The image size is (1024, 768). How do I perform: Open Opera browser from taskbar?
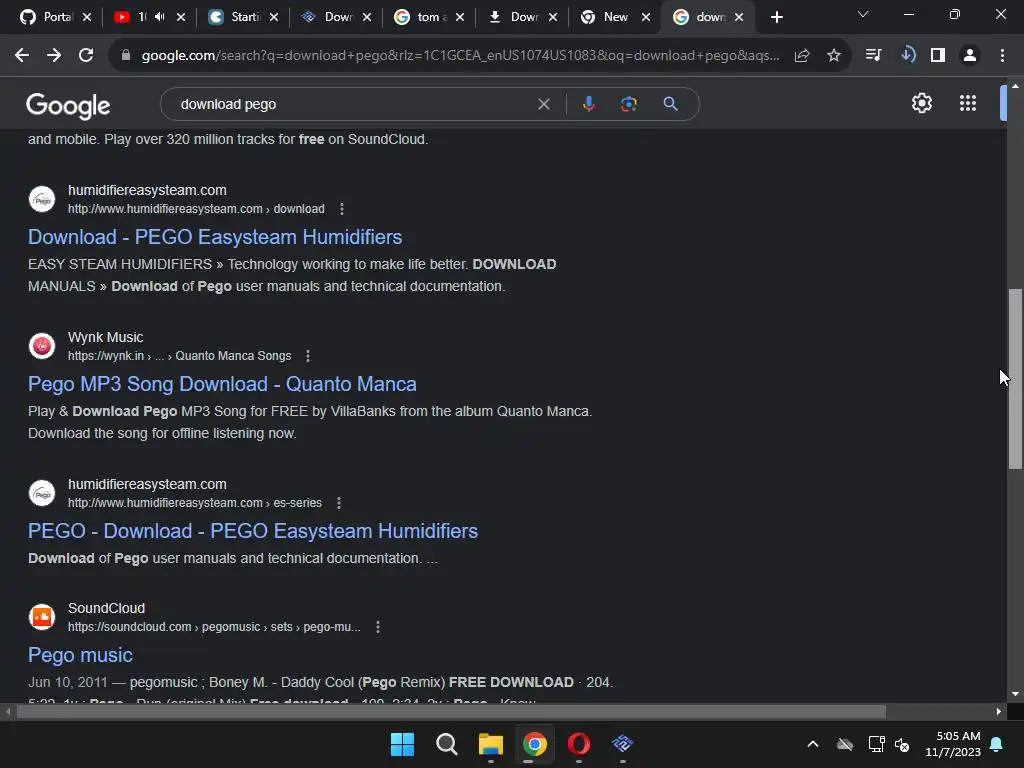[x=579, y=744]
